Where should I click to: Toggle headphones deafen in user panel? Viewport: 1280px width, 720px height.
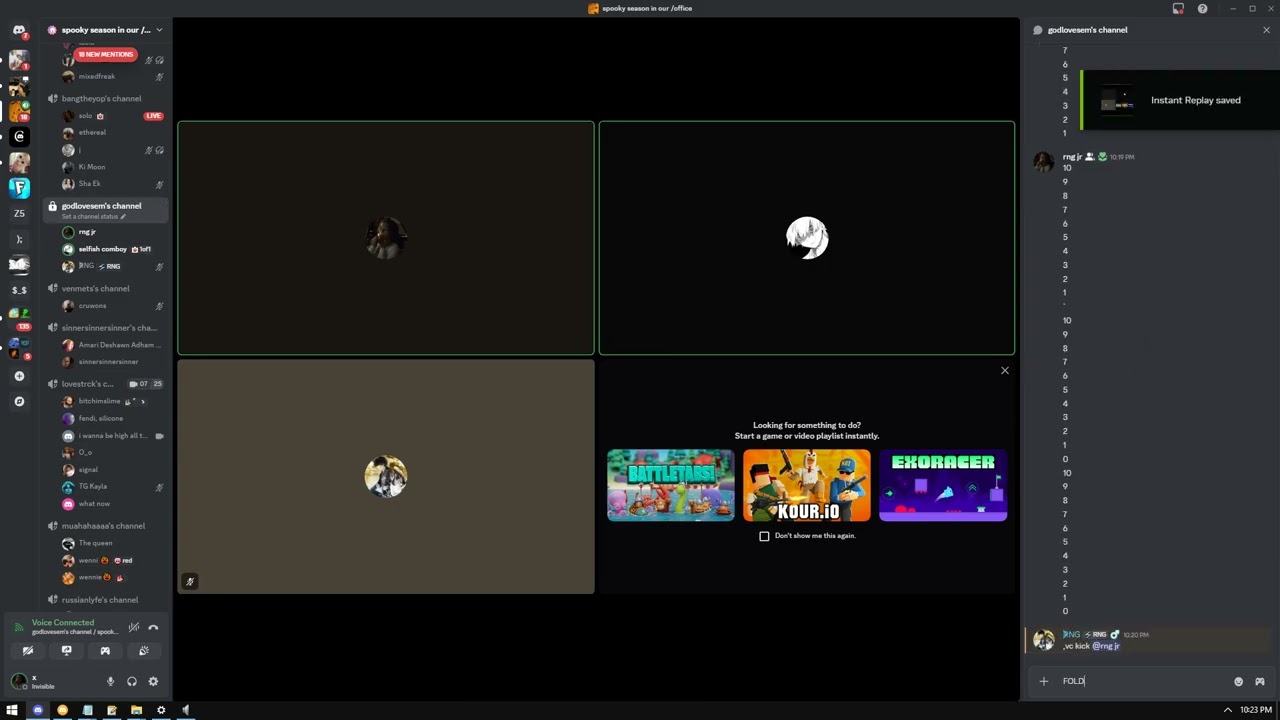(132, 681)
